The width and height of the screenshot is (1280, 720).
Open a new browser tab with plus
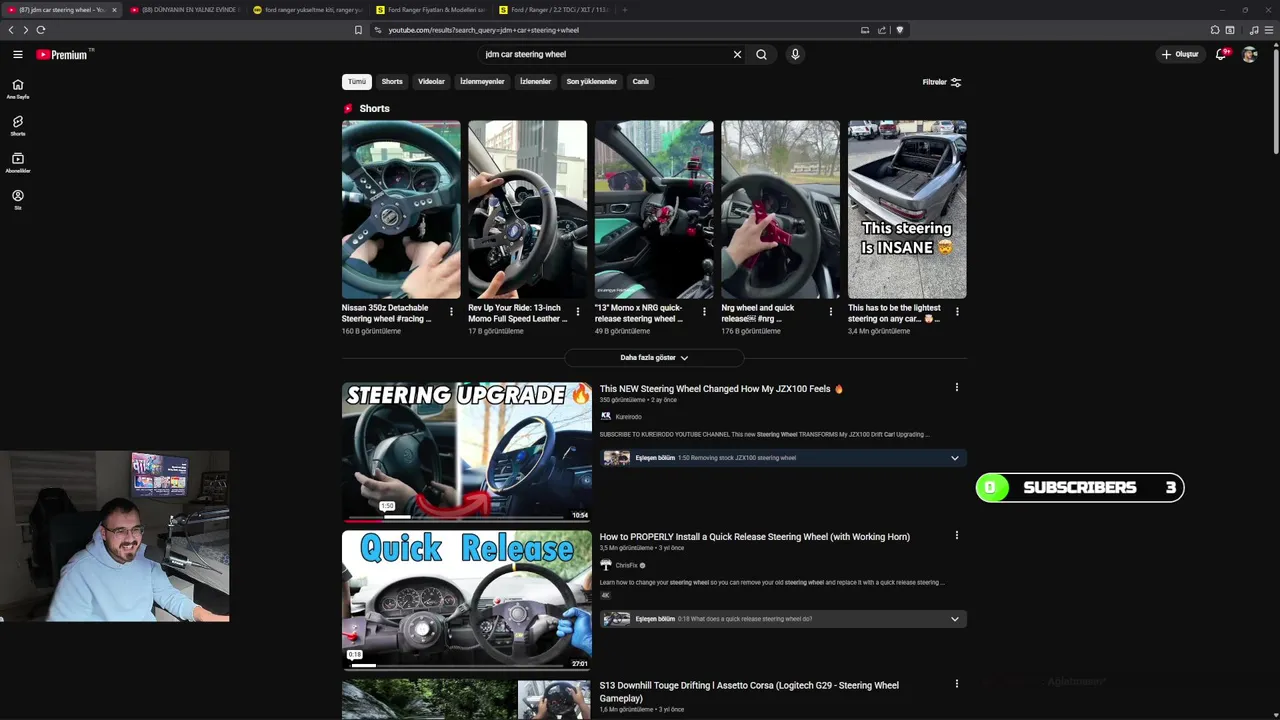pyautogui.click(x=624, y=10)
